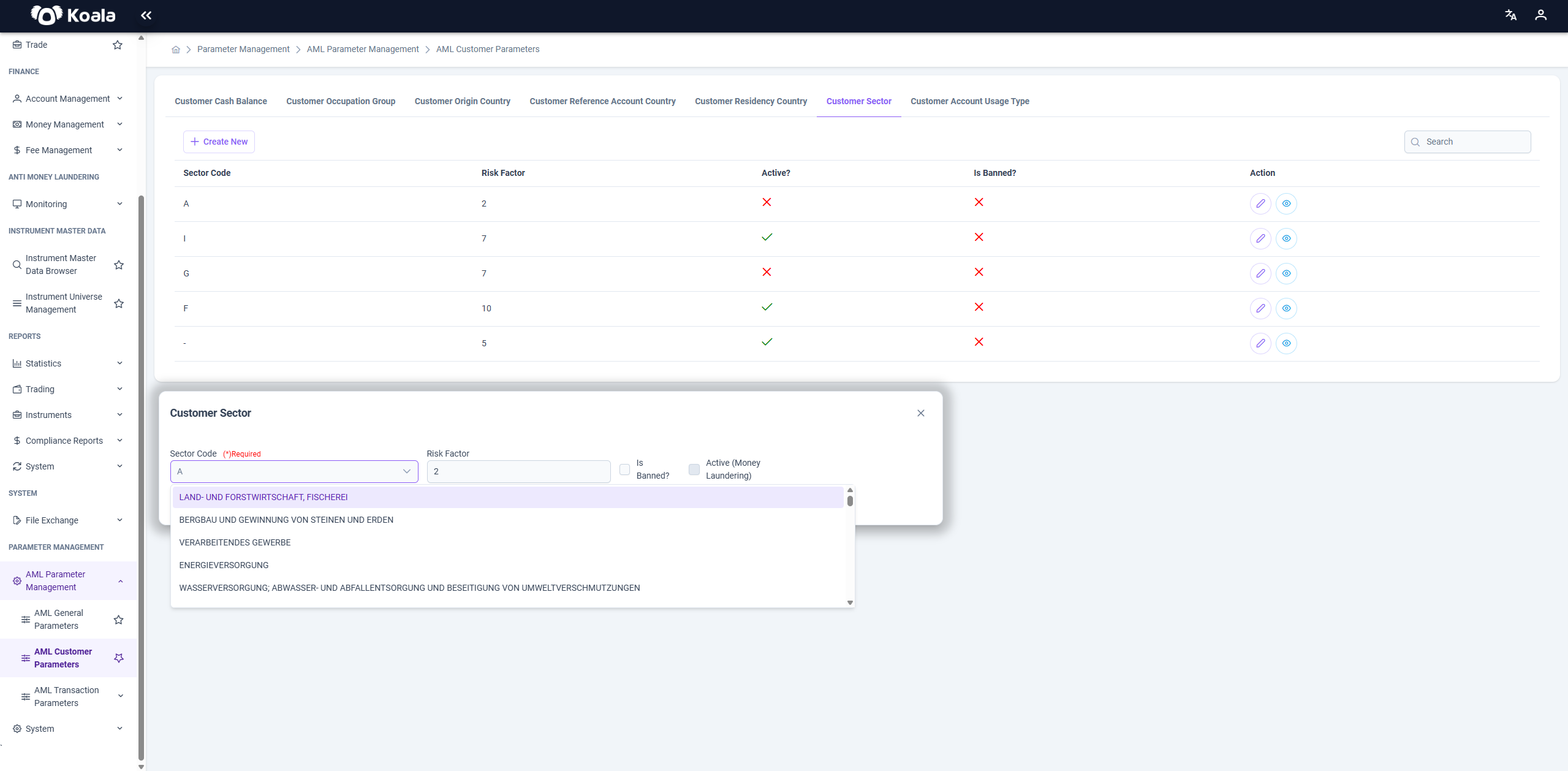Collapse the sidebar with double-chevron icon

(146, 15)
